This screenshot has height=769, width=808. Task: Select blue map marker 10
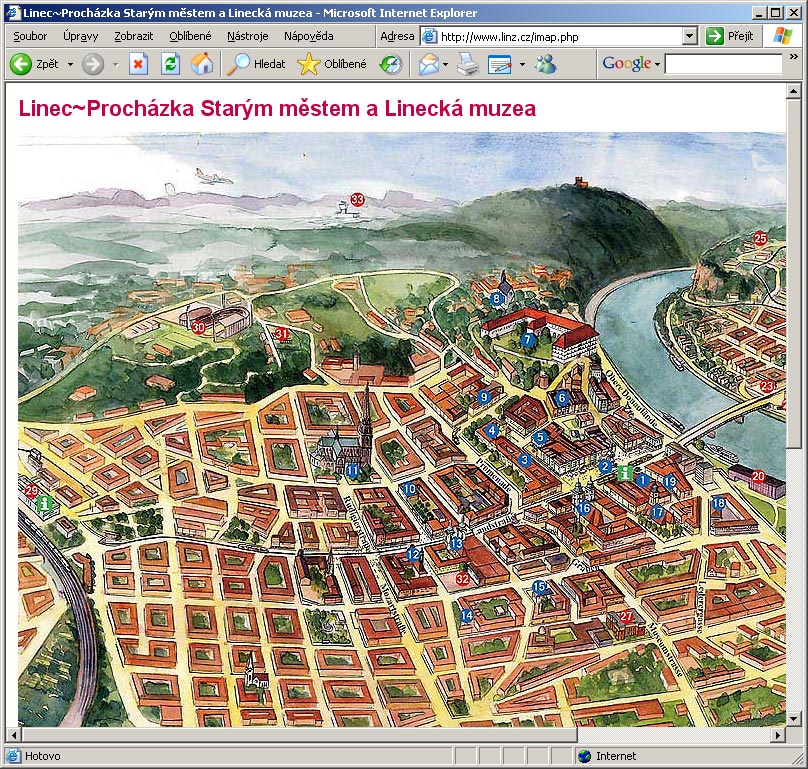[x=409, y=489]
